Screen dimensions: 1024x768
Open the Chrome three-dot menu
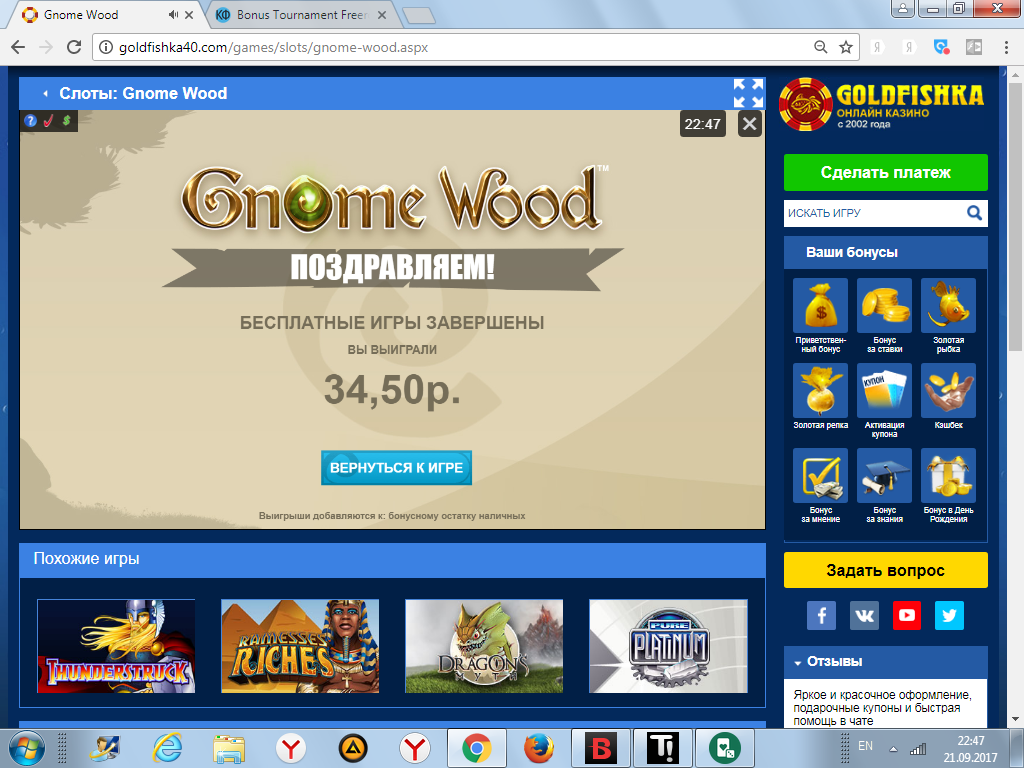[x=1006, y=47]
